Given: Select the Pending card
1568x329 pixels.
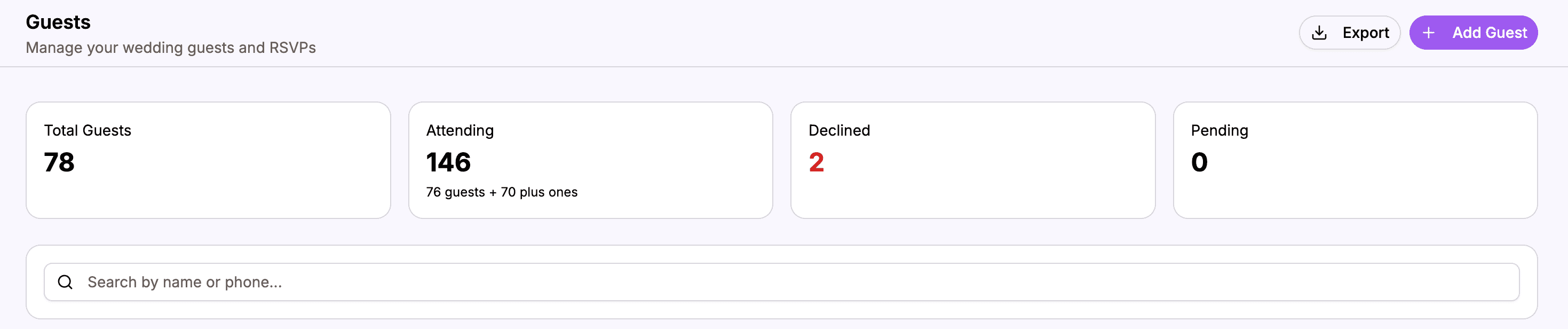Looking at the screenshot, I should tap(1355, 160).
